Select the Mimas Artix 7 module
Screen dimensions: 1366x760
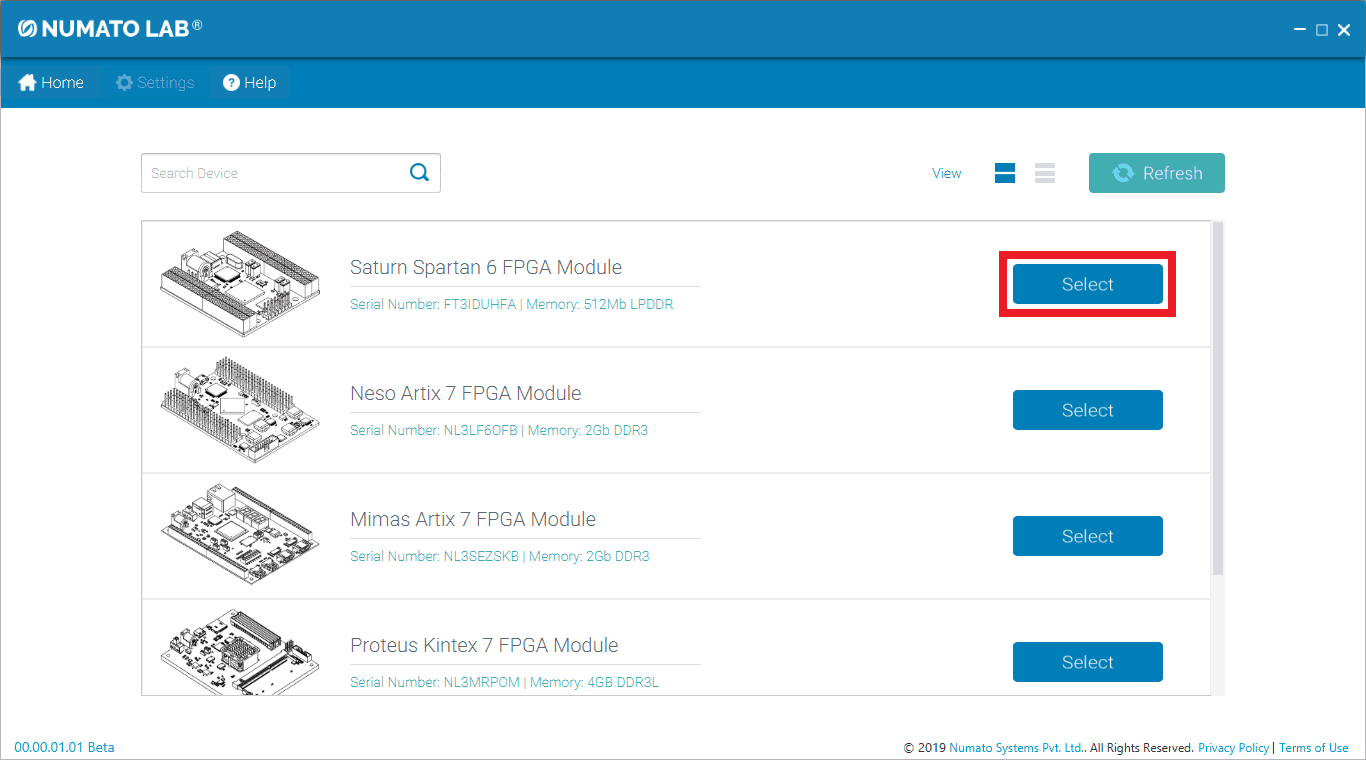(1087, 536)
